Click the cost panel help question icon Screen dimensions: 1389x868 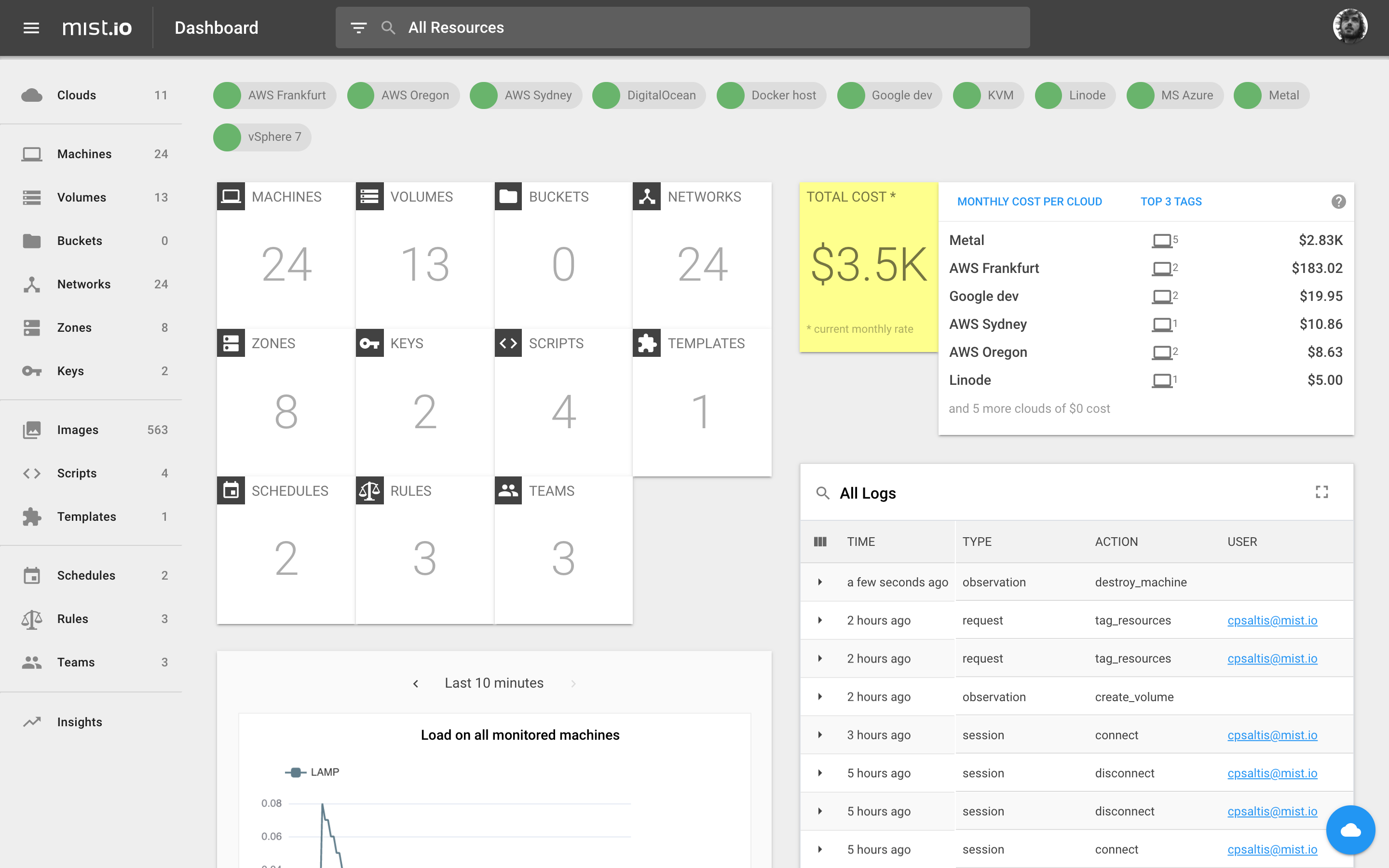(x=1338, y=202)
